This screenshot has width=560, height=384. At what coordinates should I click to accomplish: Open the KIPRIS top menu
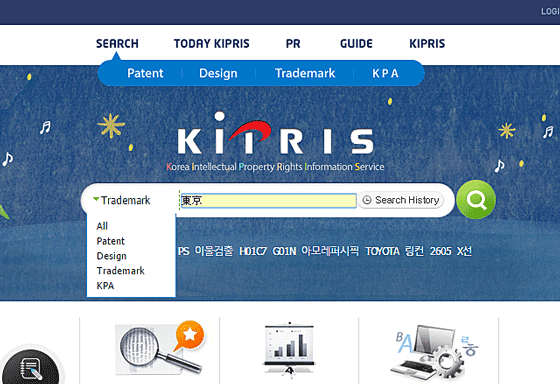427,44
